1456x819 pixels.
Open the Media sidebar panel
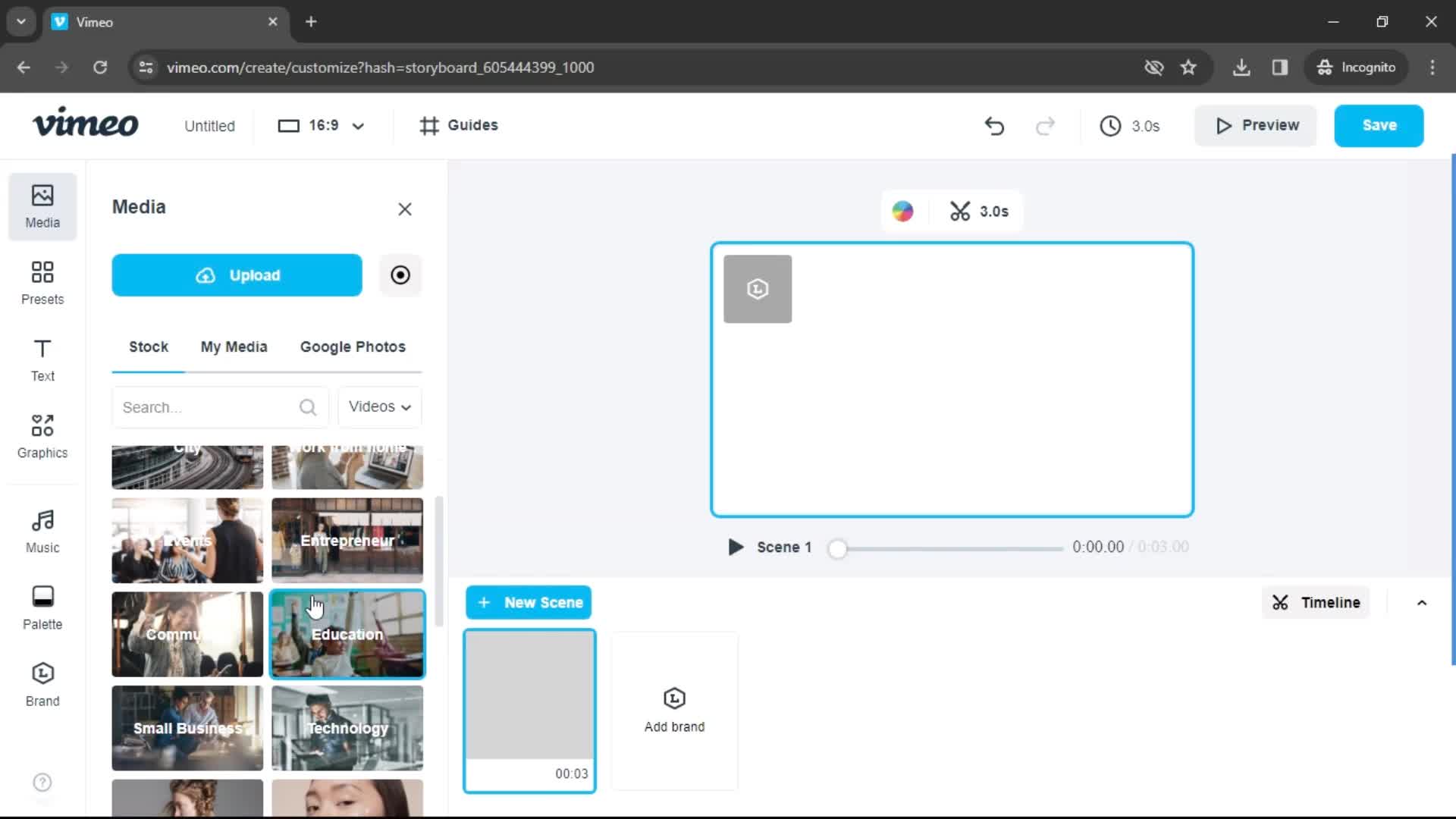(x=42, y=206)
